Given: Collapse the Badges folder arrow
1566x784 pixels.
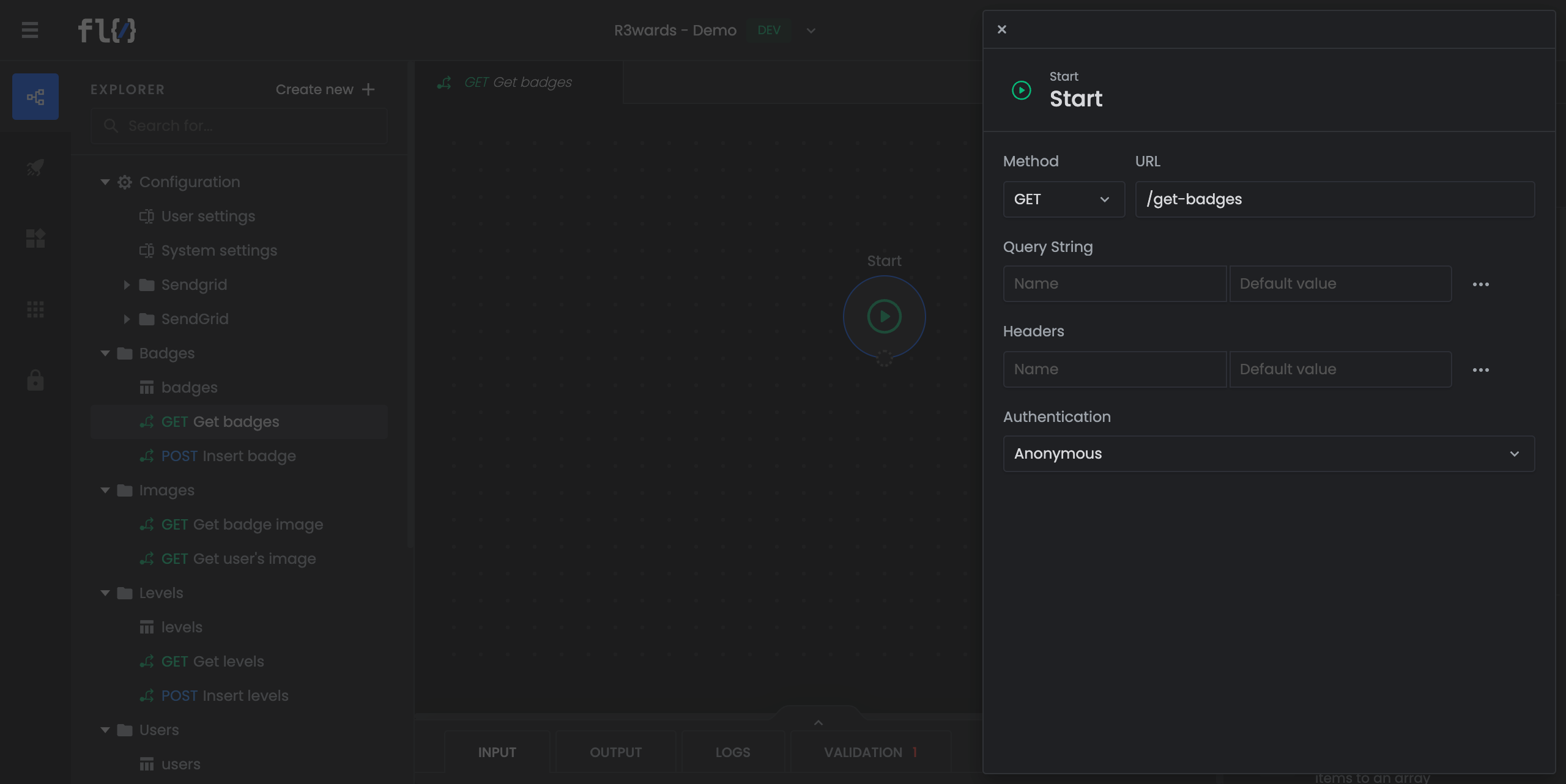Looking at the screenshot, I should pyautogui.click(x=105, y=353).
